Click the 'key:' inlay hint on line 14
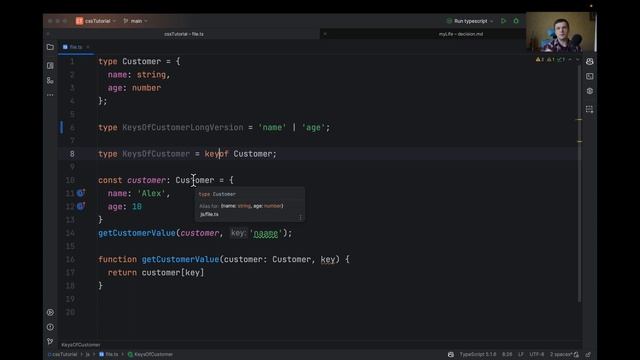This screenshot has width=640, height=360. [238, 233]
